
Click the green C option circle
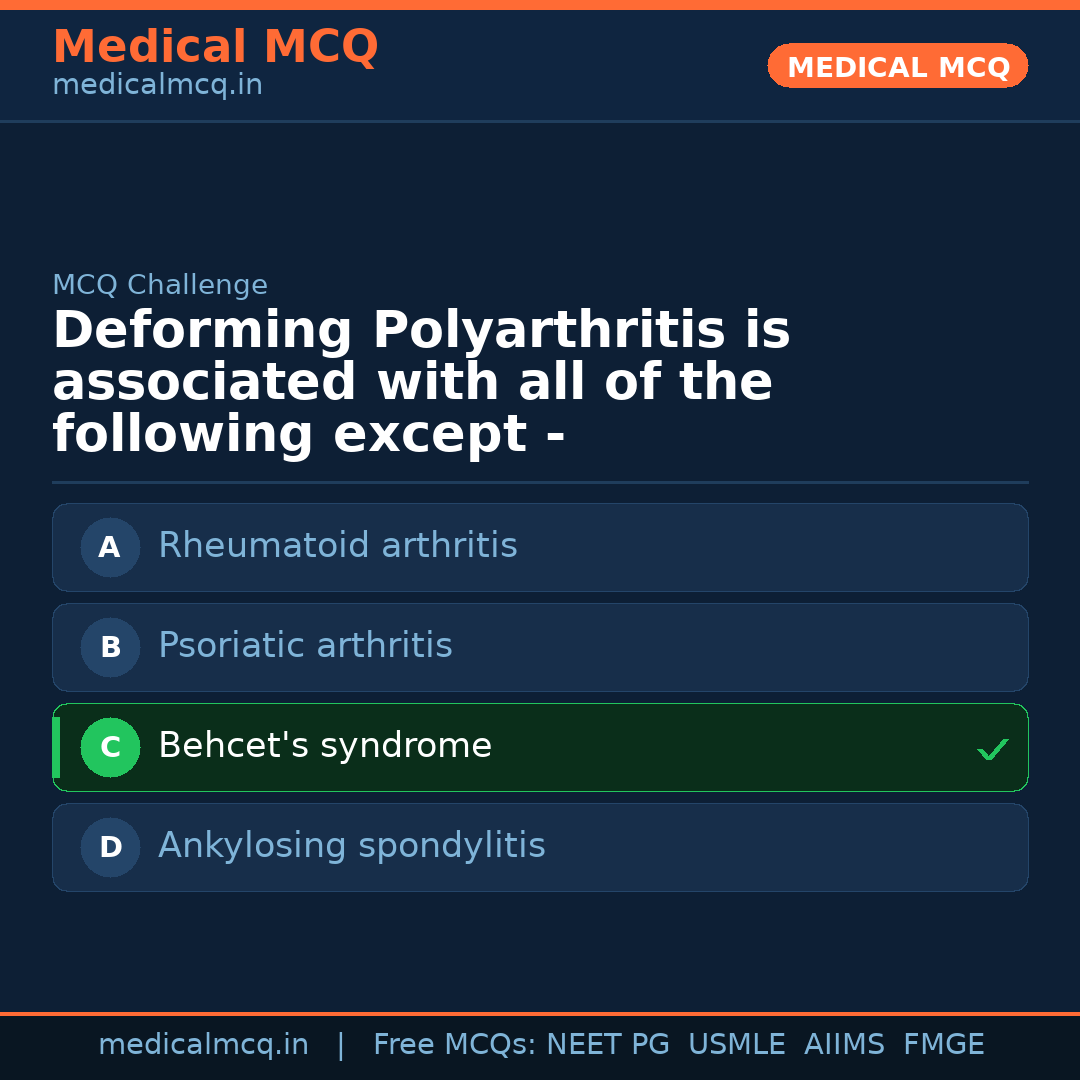110,747
